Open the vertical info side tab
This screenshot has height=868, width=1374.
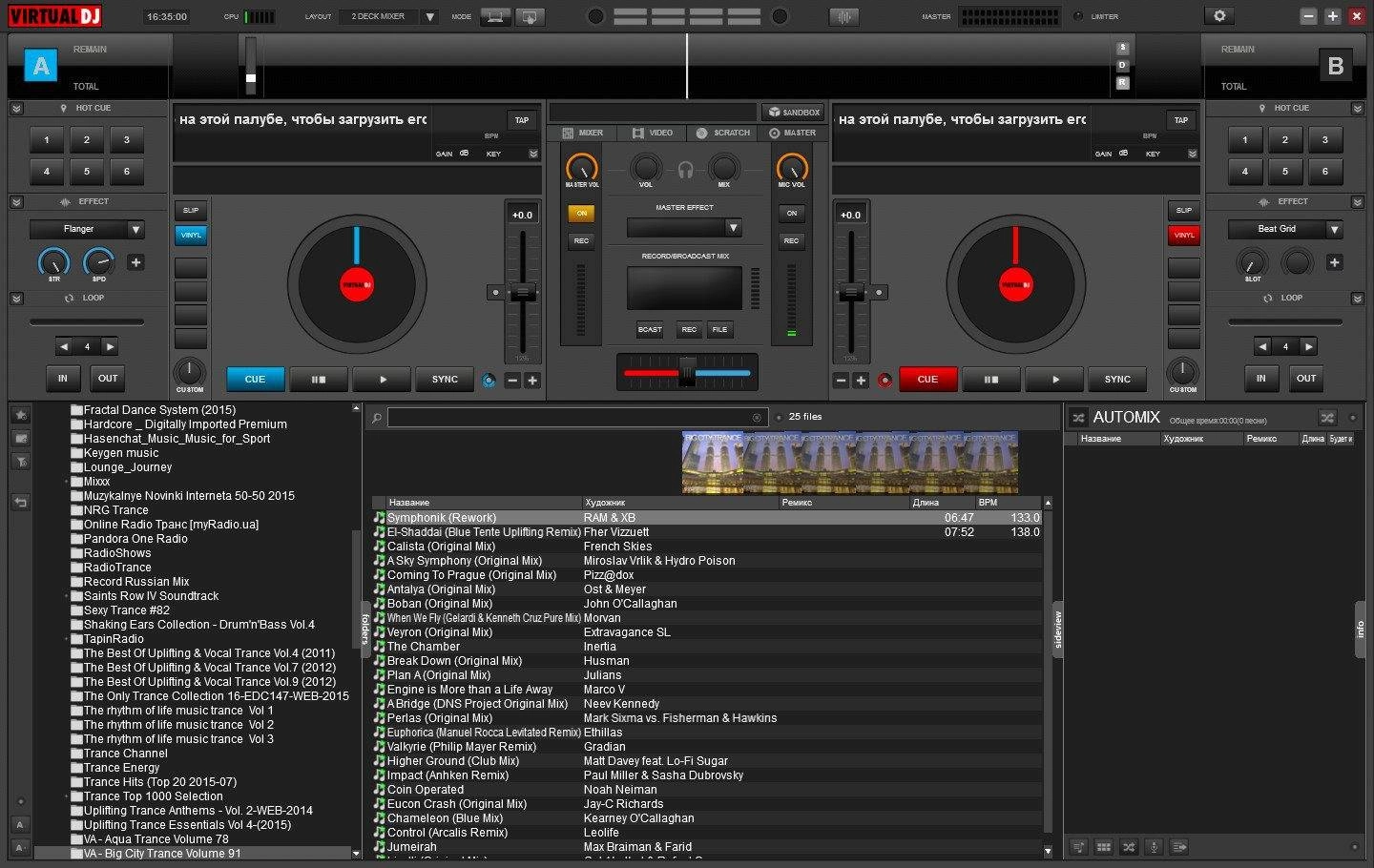(x=1361, y=629)
